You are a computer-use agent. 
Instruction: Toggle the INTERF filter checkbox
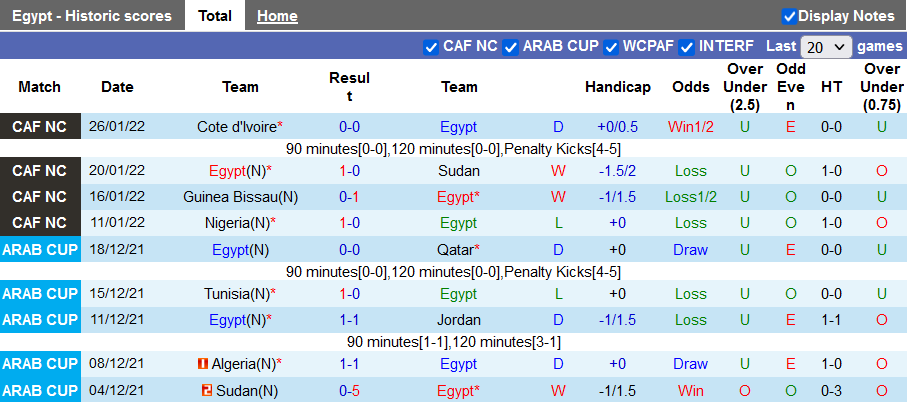coord(687,47)
